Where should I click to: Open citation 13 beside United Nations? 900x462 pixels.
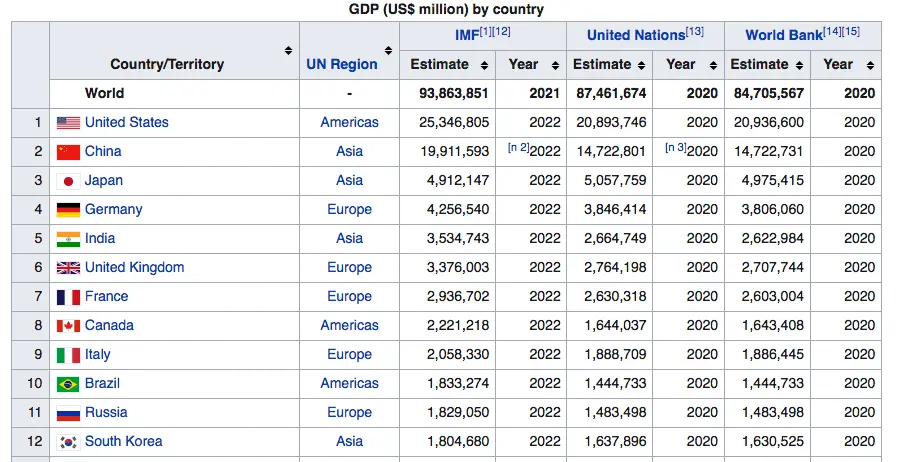coord(694,32)
